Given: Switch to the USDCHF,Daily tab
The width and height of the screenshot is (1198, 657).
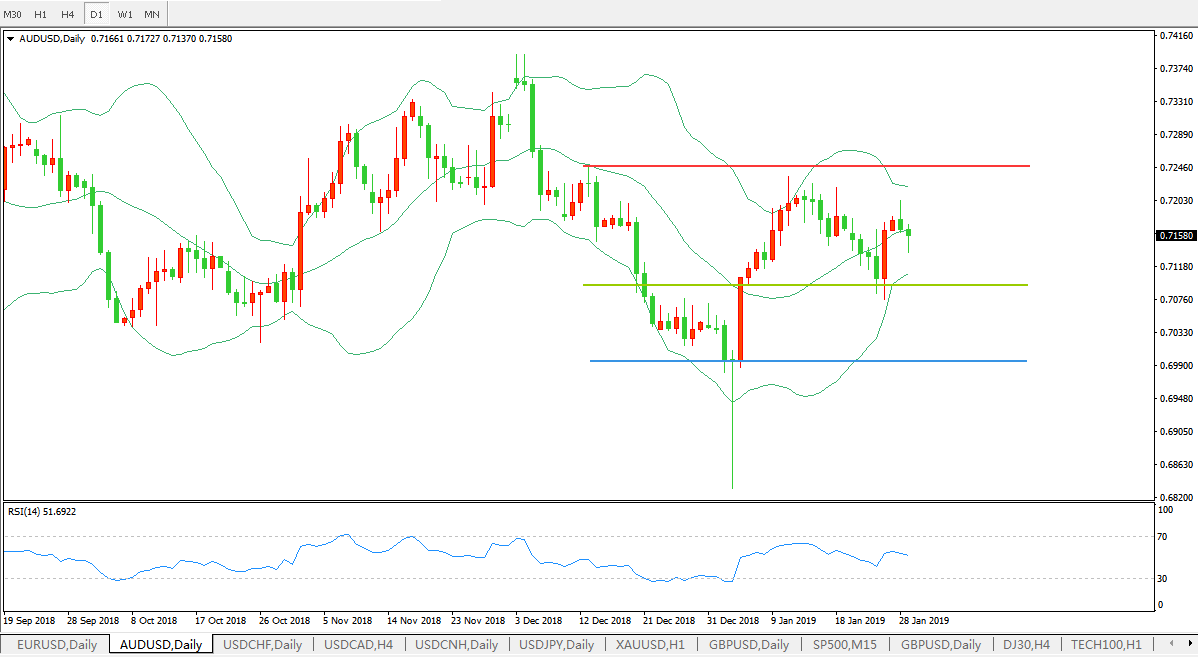Looking at the screenshot, I should click(263, 644).
